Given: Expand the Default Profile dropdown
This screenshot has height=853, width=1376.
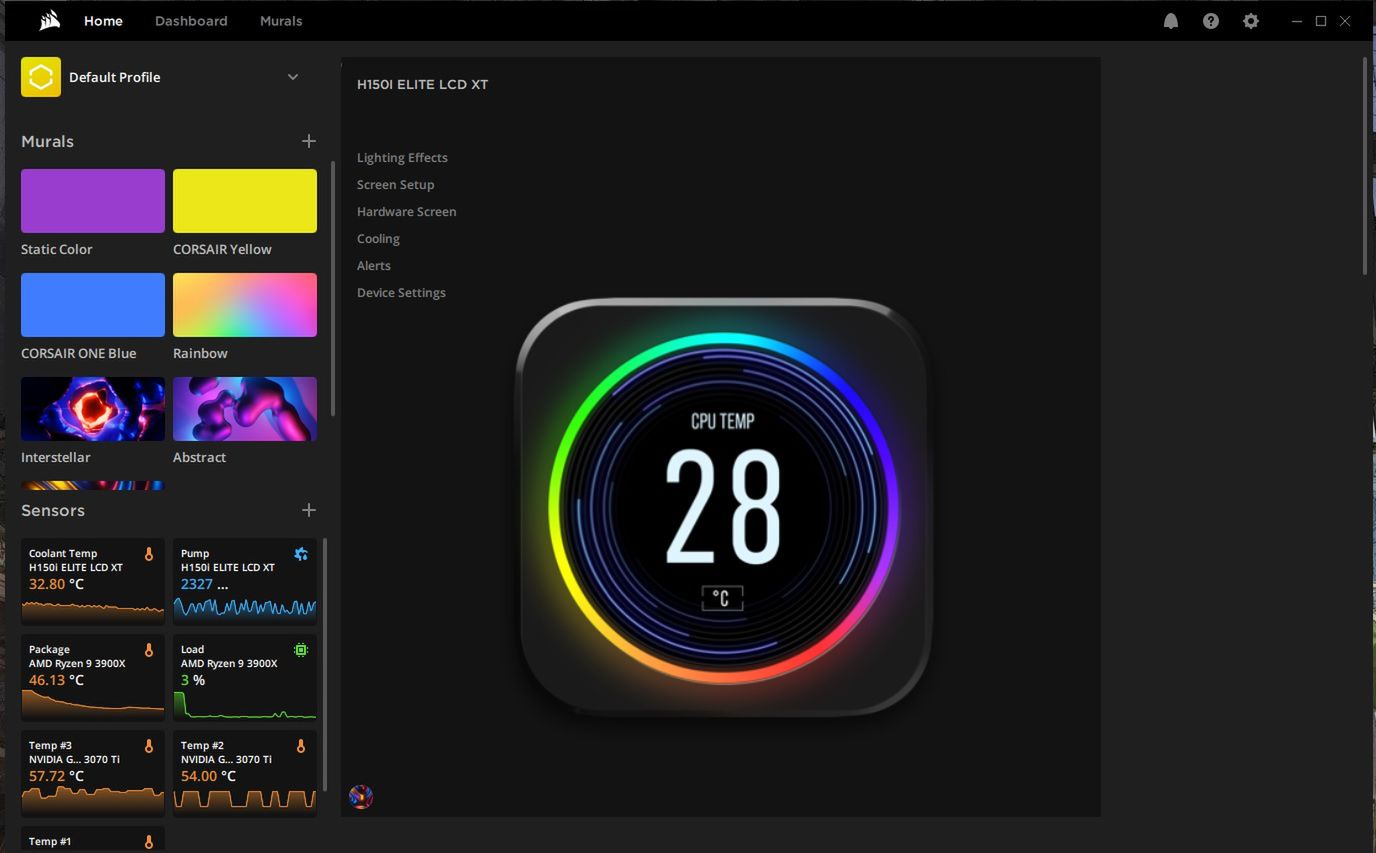Looking at the screenshot, I should (x=293, y=77).
